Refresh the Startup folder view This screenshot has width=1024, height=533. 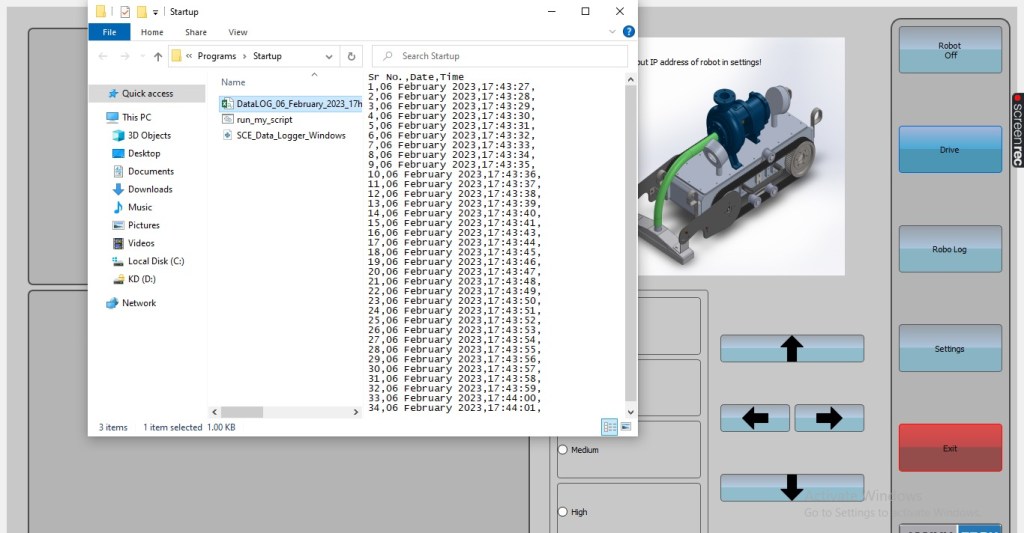(x=351, y=56)
